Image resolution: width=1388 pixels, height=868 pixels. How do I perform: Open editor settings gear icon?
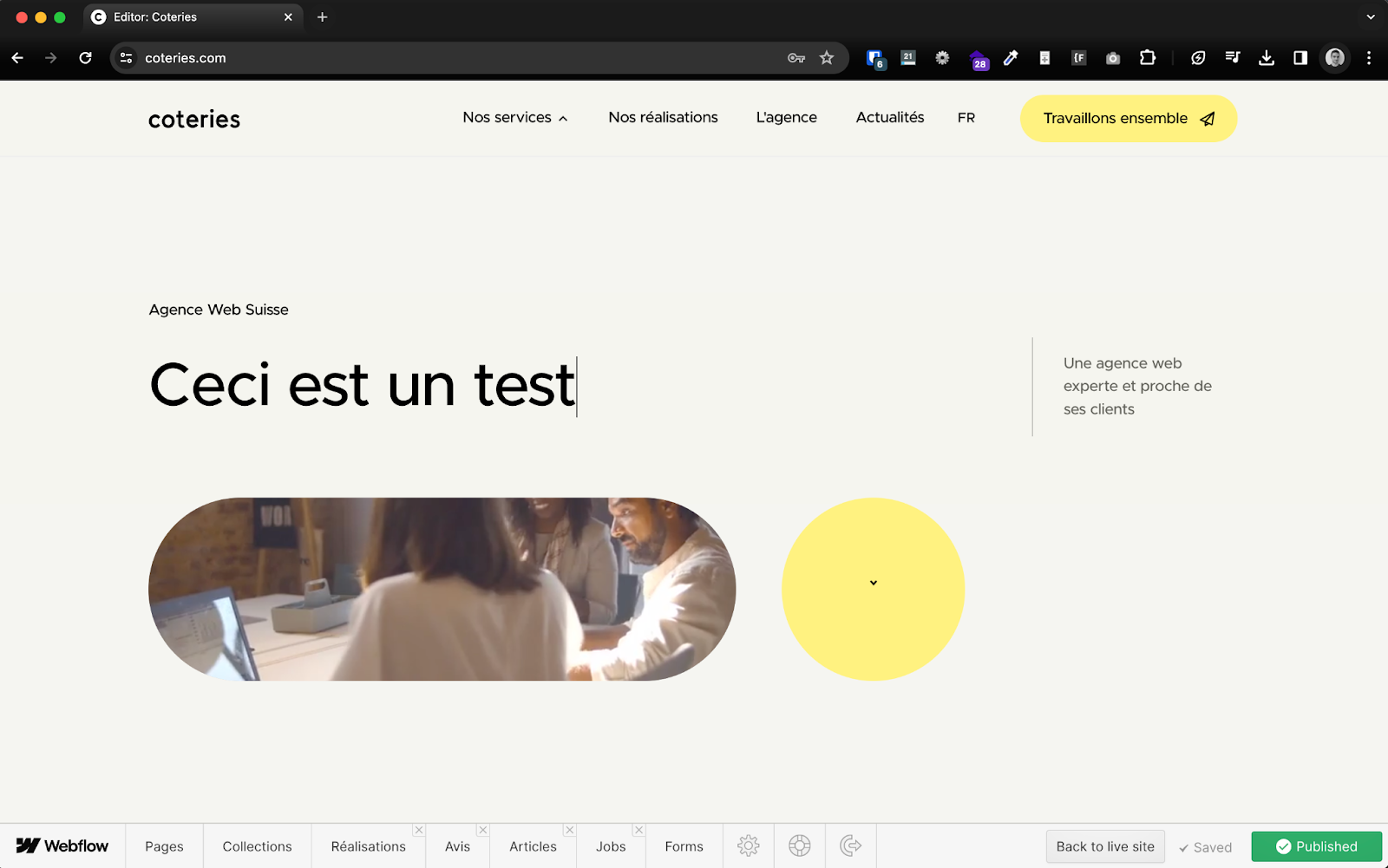pos(749,845)
